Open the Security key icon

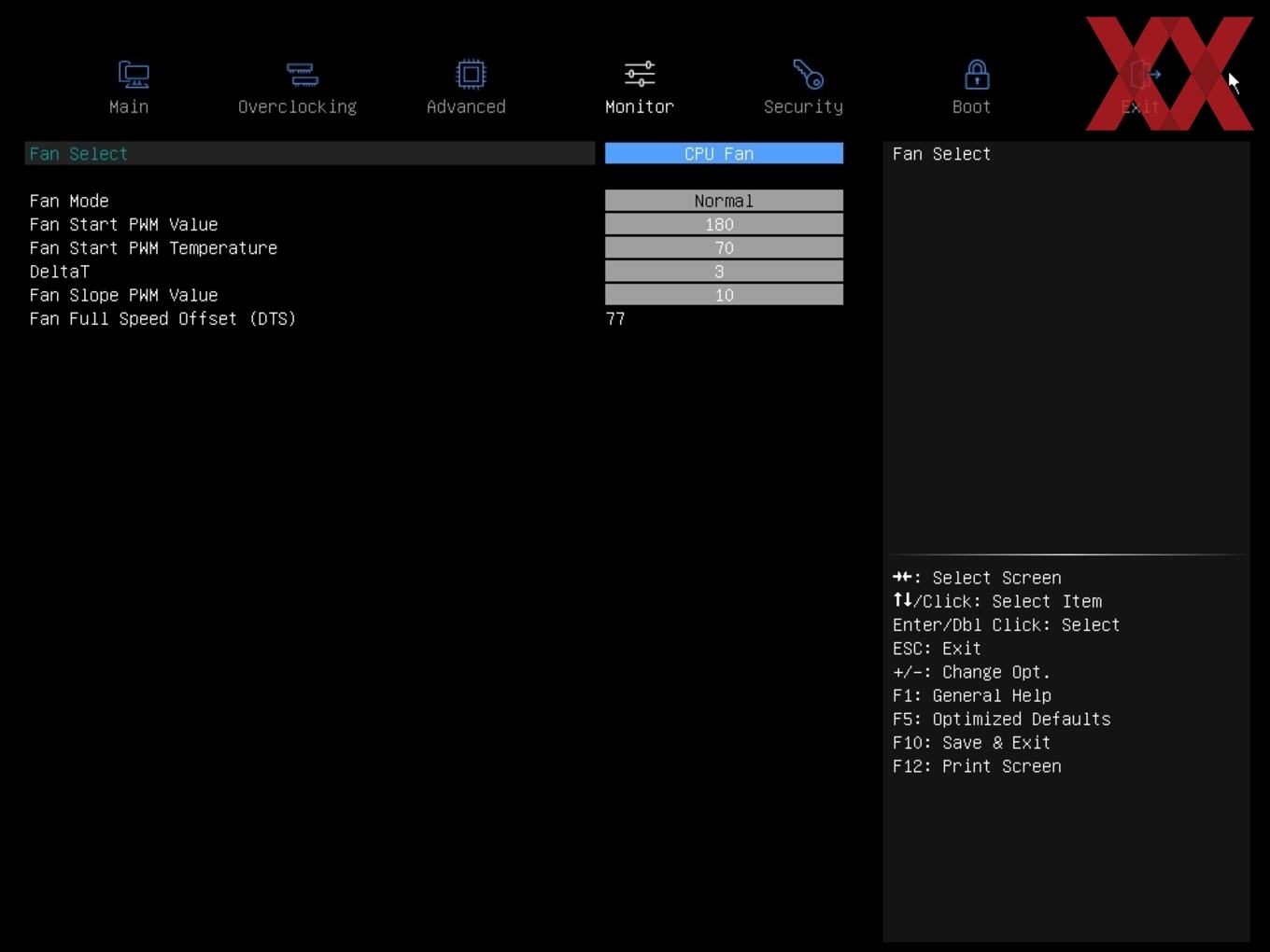coord(808,74)
